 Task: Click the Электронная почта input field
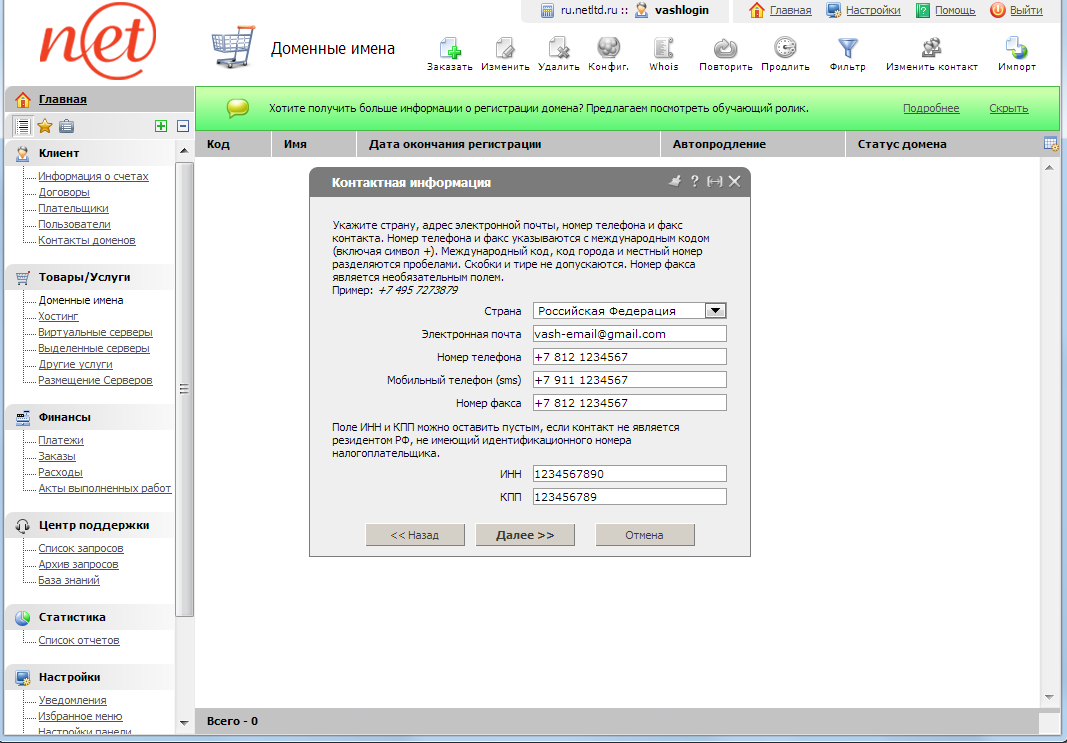tap(629, 334)
